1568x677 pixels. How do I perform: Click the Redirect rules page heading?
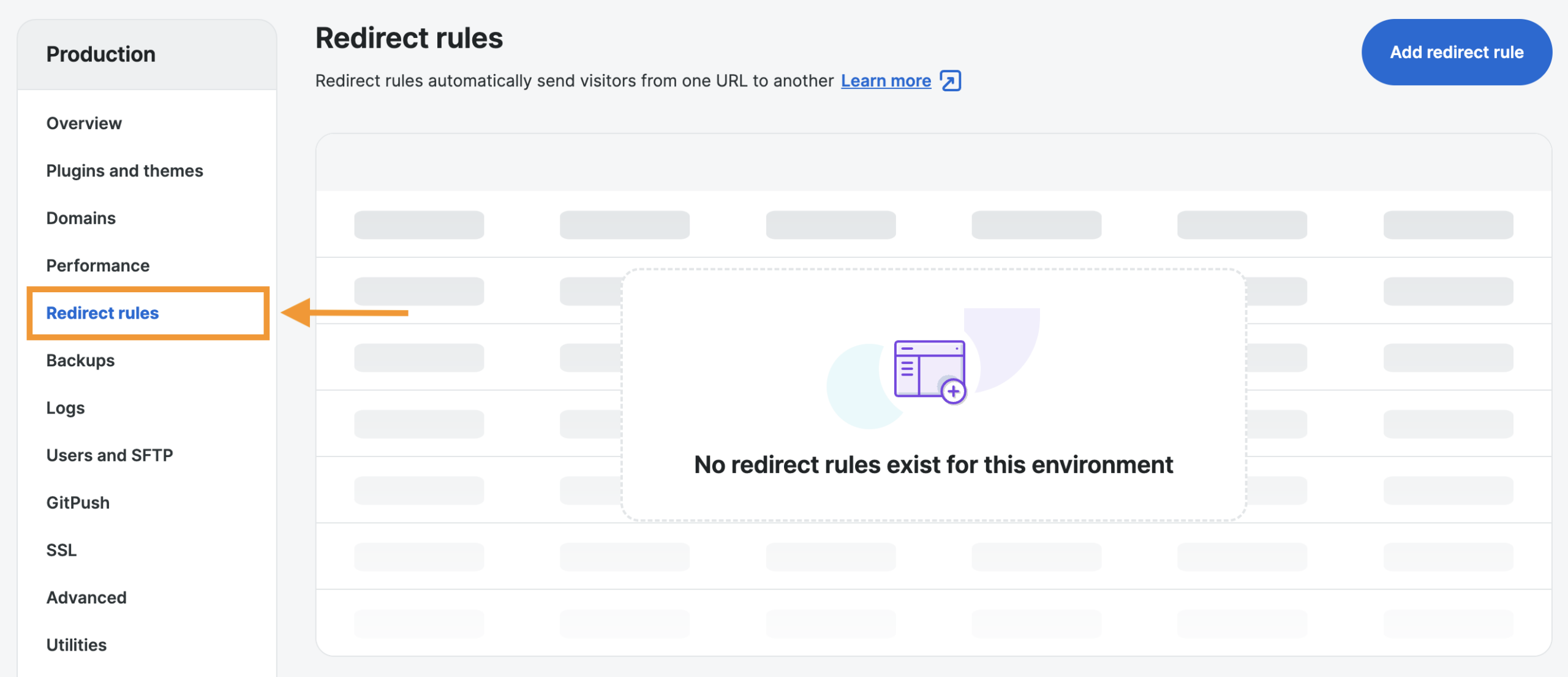(409, 38)
